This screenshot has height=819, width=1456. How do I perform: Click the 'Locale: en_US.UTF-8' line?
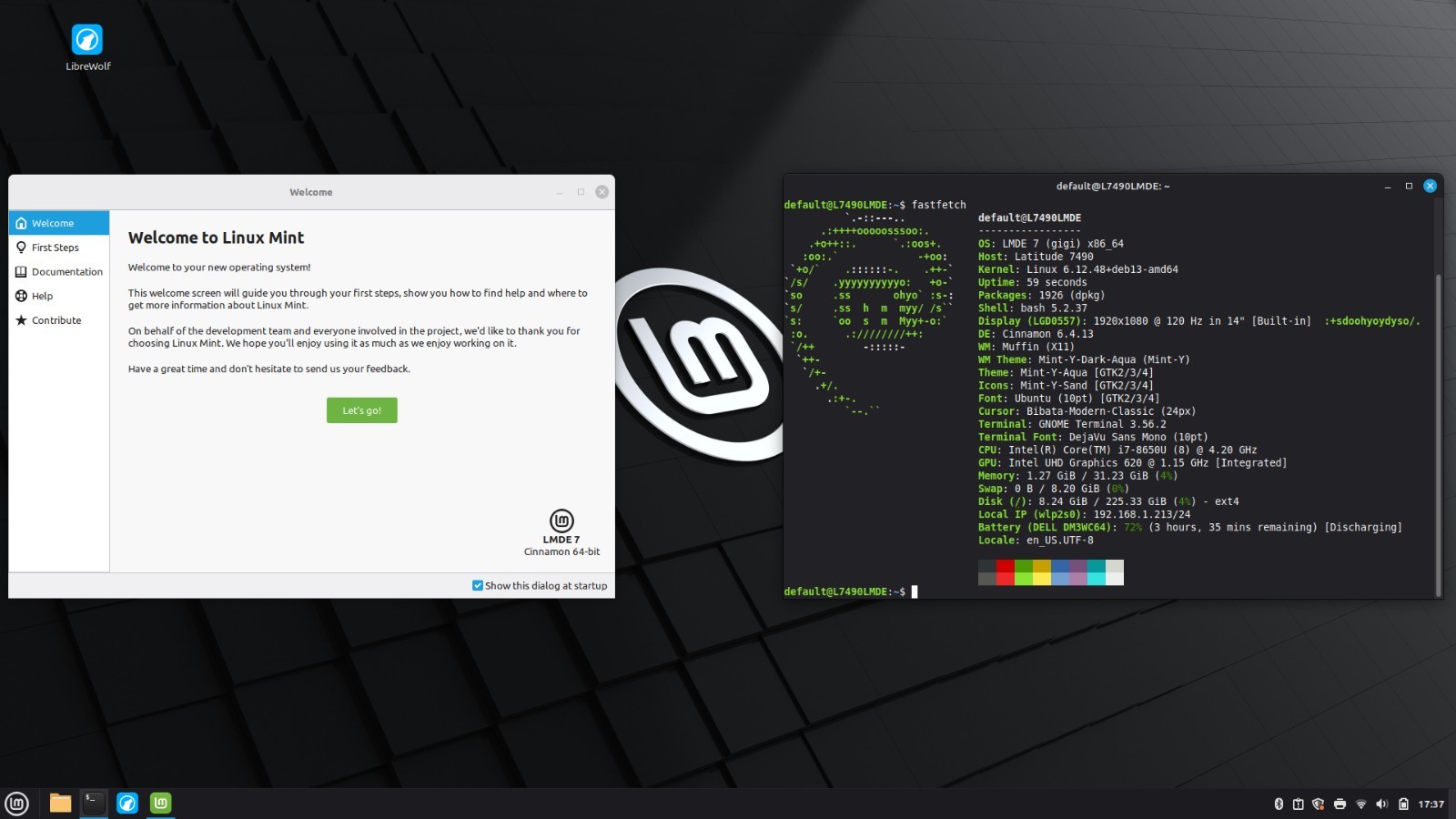[x=1036, y=541]
